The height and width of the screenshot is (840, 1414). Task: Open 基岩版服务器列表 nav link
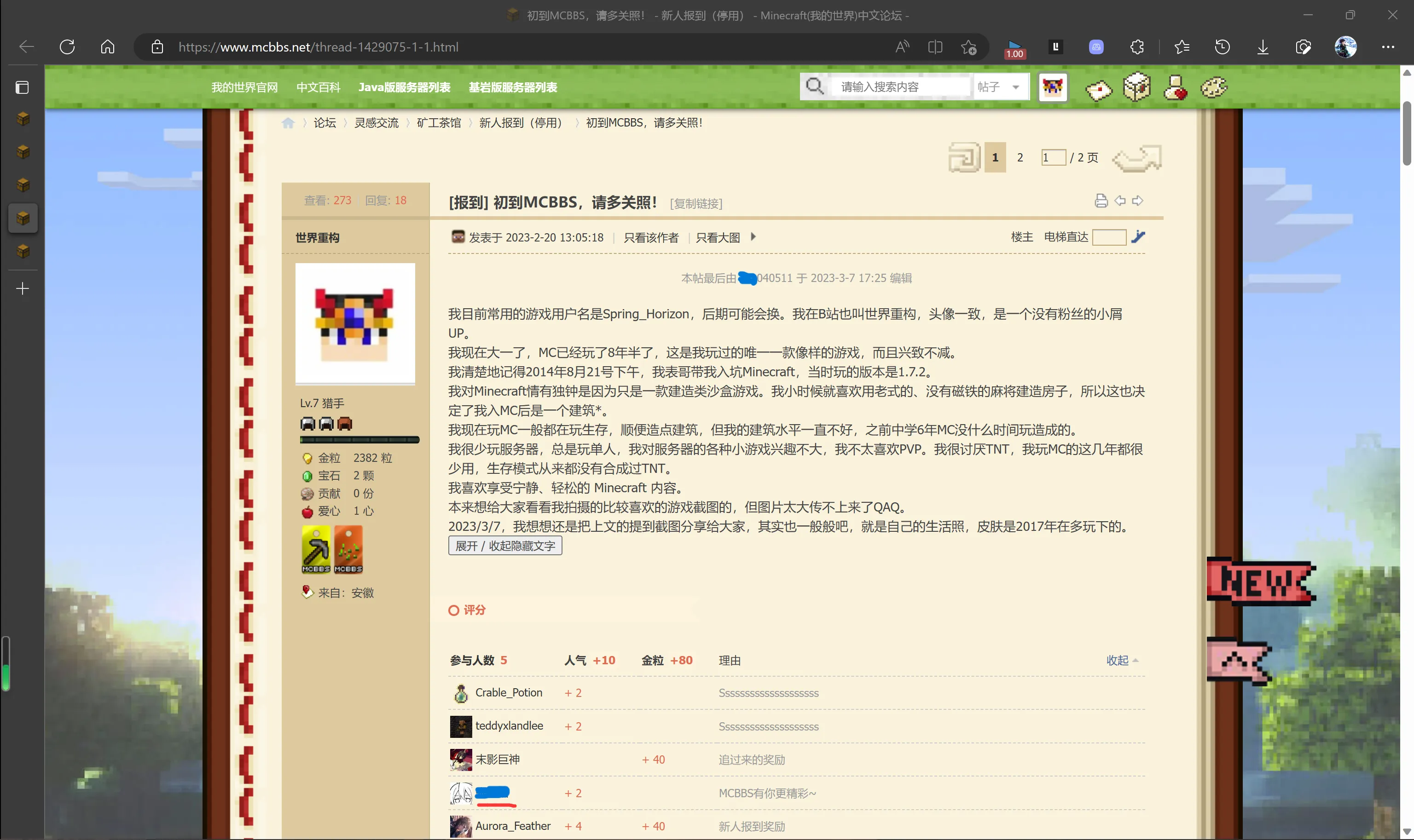coord(513,87)
